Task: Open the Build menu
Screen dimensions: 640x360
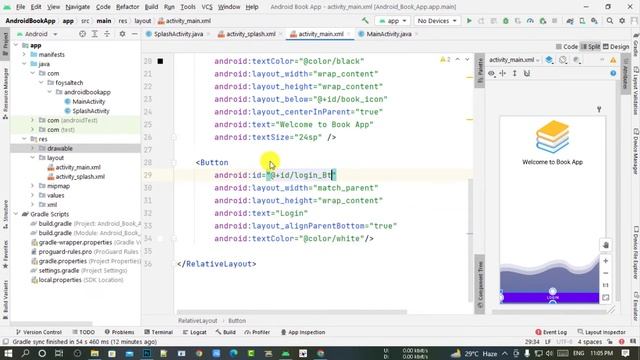Action: tap(151, 7)
